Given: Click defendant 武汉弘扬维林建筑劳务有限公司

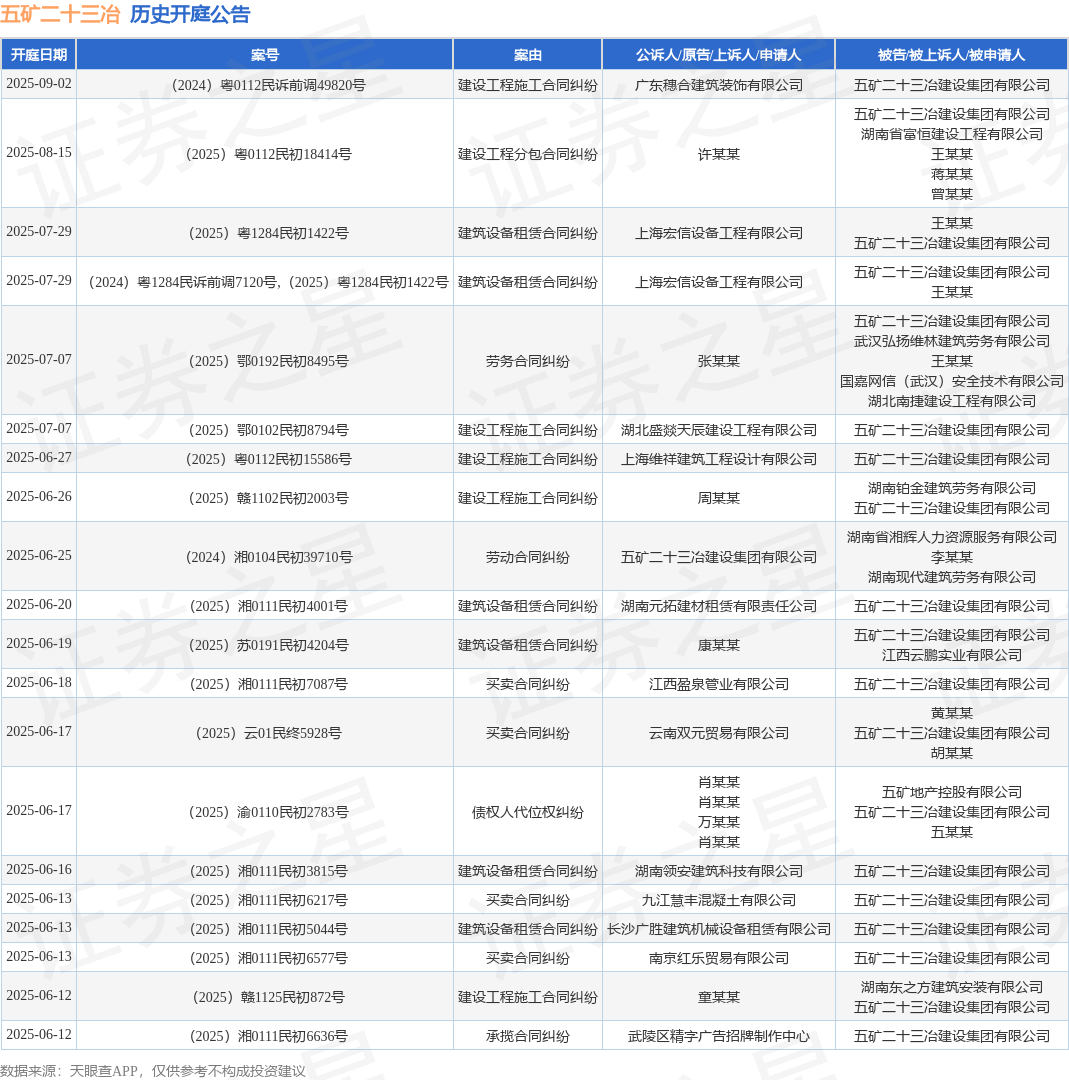Looking at the screenshot, I should 951,341.
